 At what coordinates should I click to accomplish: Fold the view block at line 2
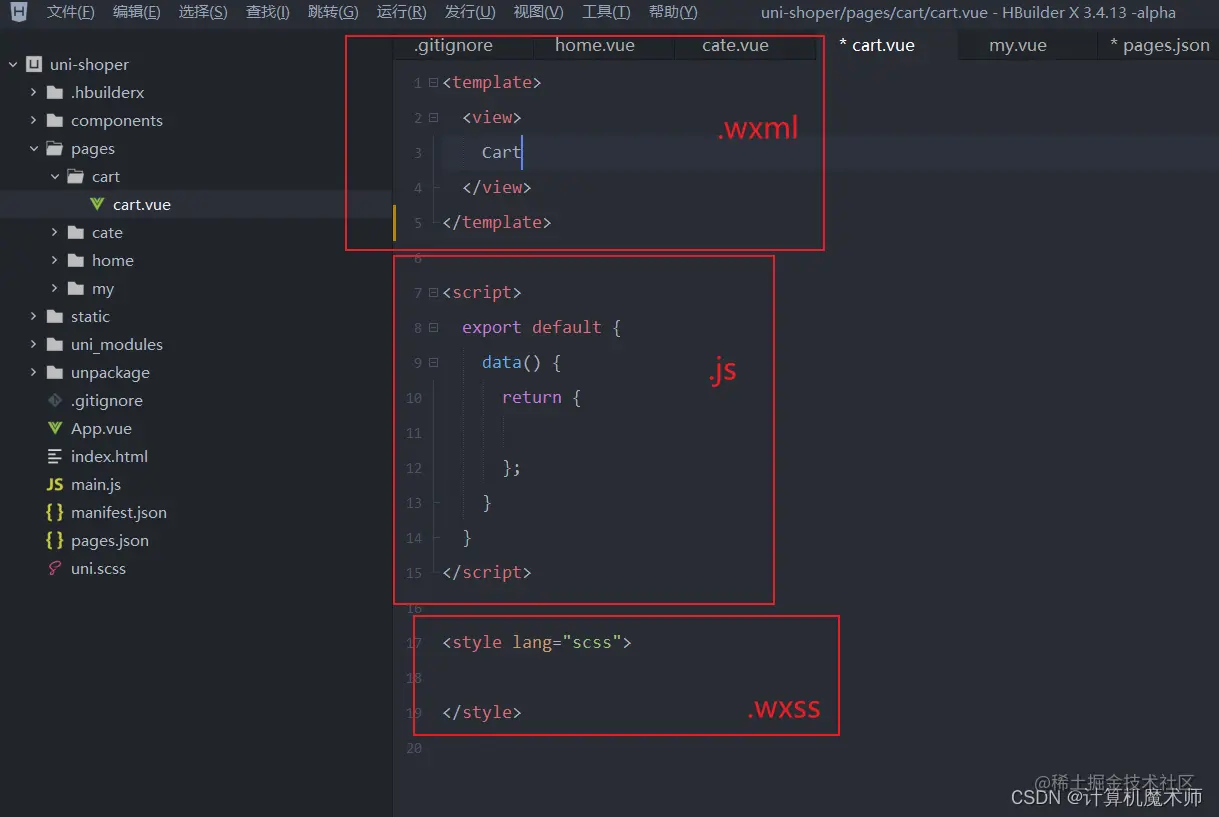click(x=433, y=118)
